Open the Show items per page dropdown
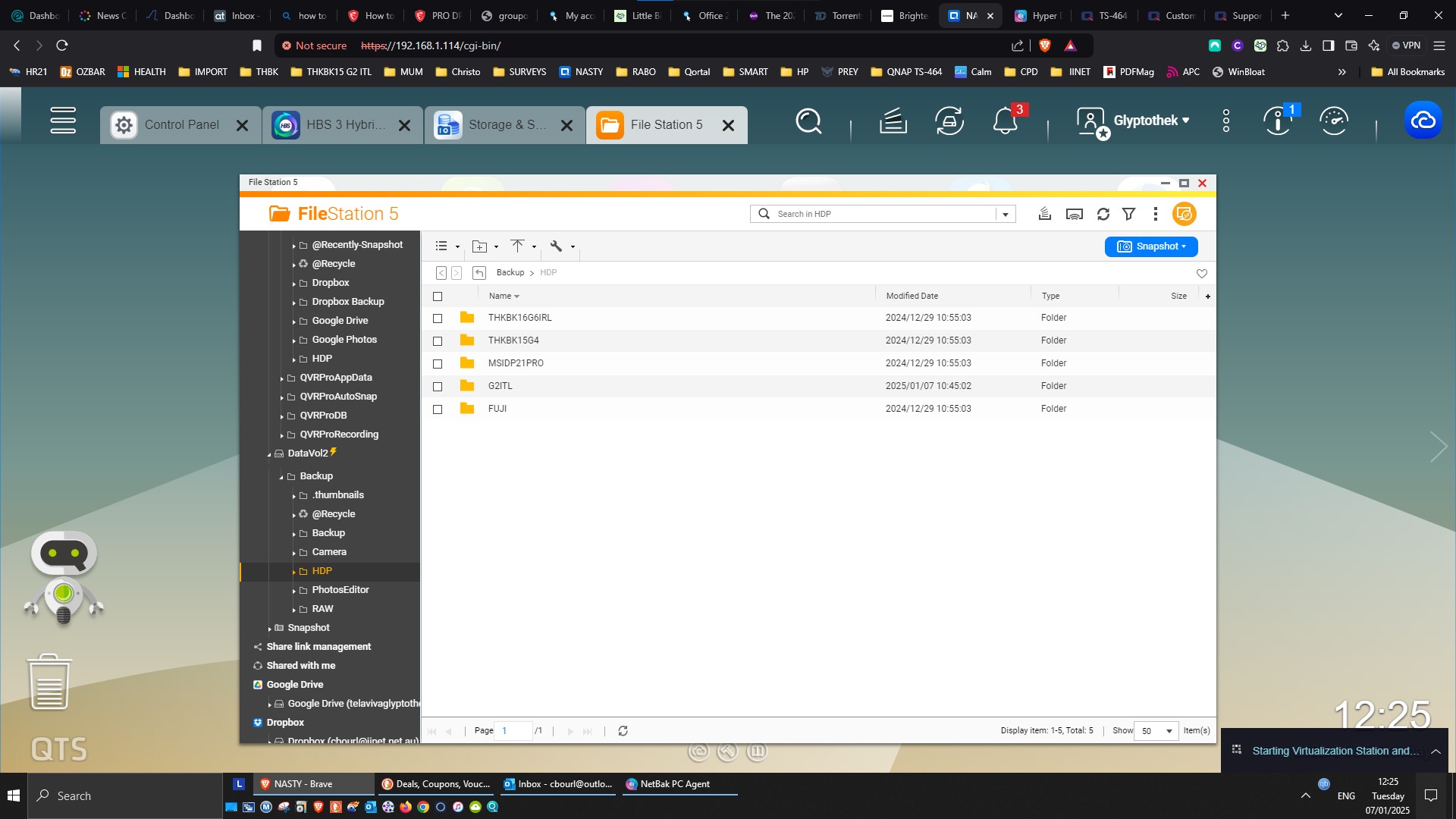This screenshot has width=1456, height=819. (1156, 731)
